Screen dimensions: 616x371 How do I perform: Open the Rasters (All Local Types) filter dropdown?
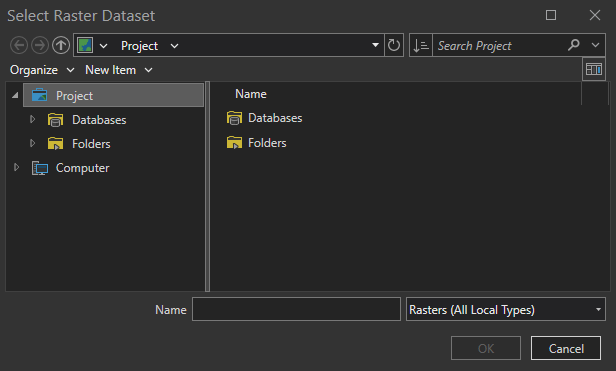pyautogui.click(x=506, y=309)
